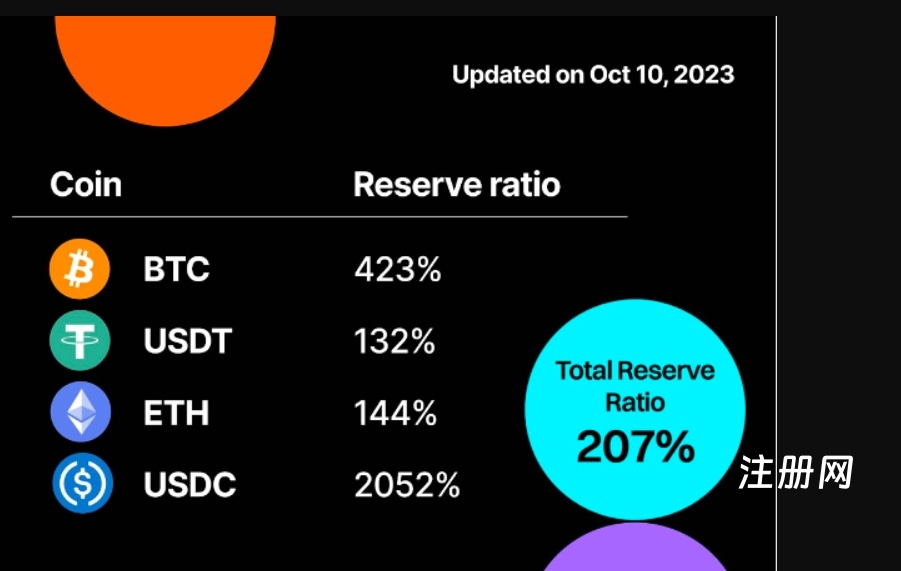901x571 pixels.
Task: Click the USDC dollar coin icon
Action: 82,484
